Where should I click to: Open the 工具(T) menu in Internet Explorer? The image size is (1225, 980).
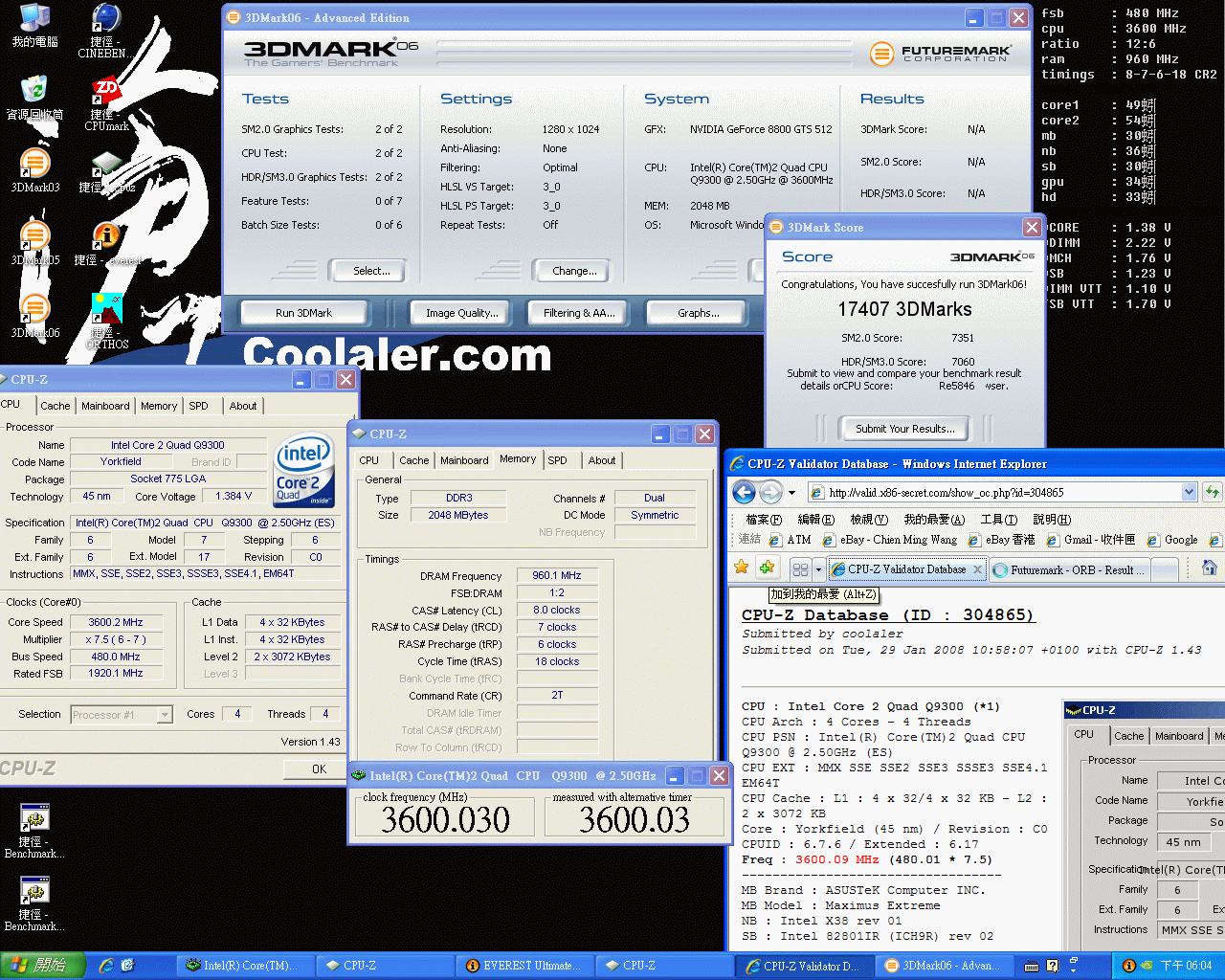(x=998, y=519)
